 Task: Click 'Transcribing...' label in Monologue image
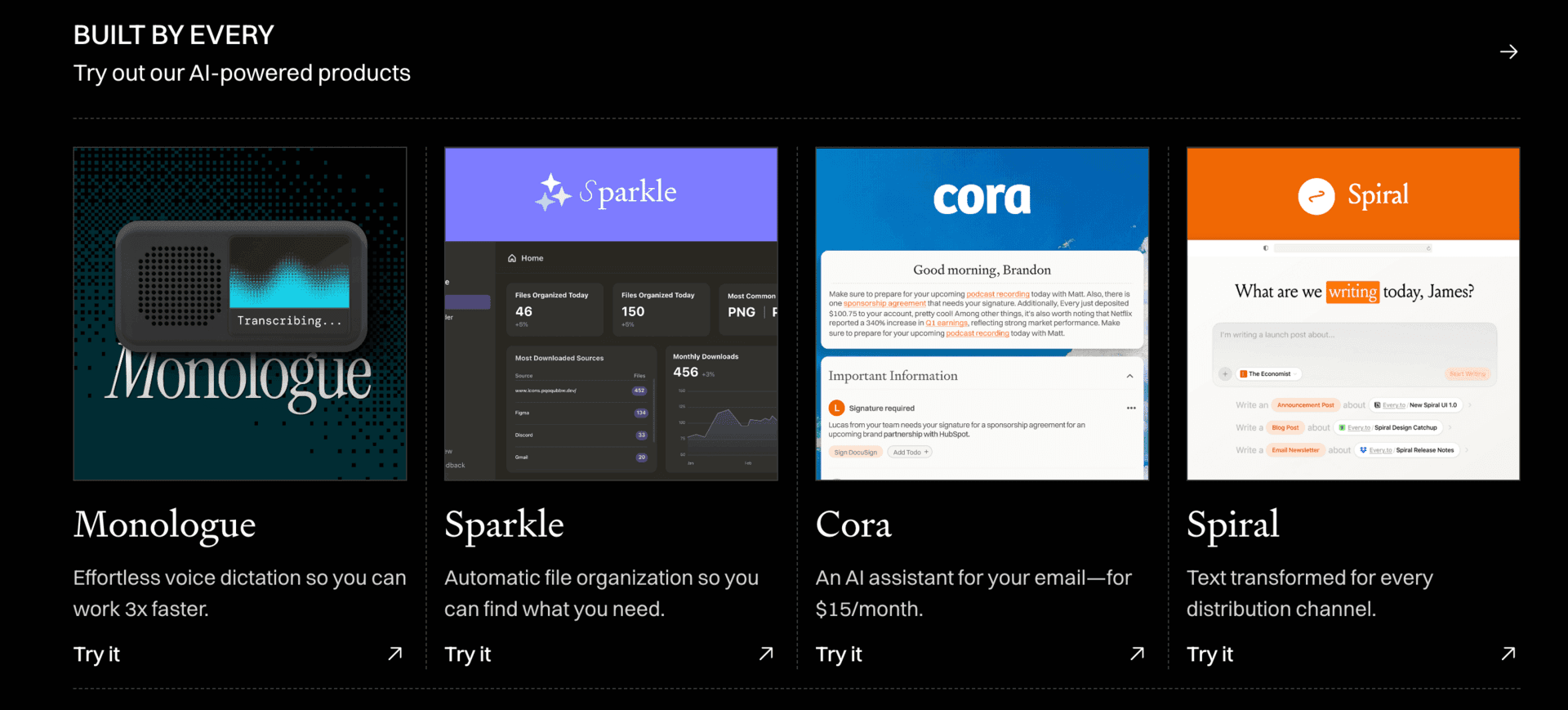289,321
